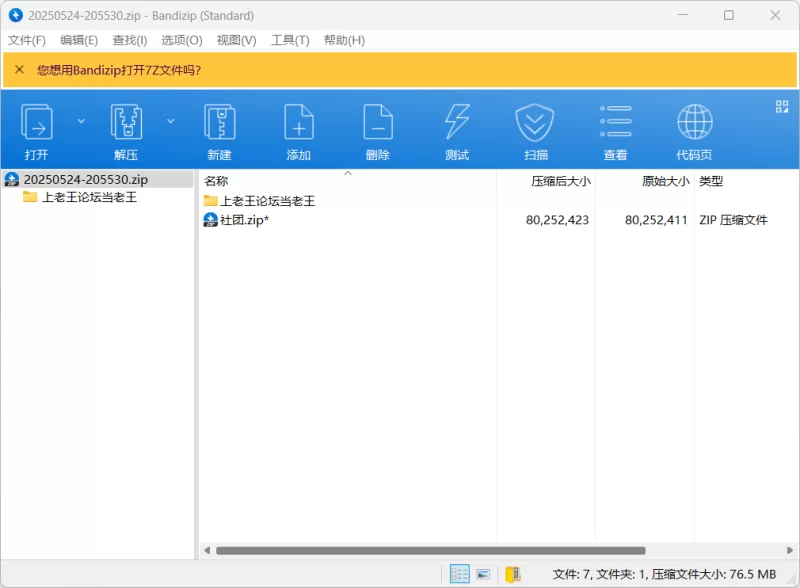Maximize the Bandizip window
Viewport: 800px width, 588px height.
pyautogui.click(x=729, y=15)
